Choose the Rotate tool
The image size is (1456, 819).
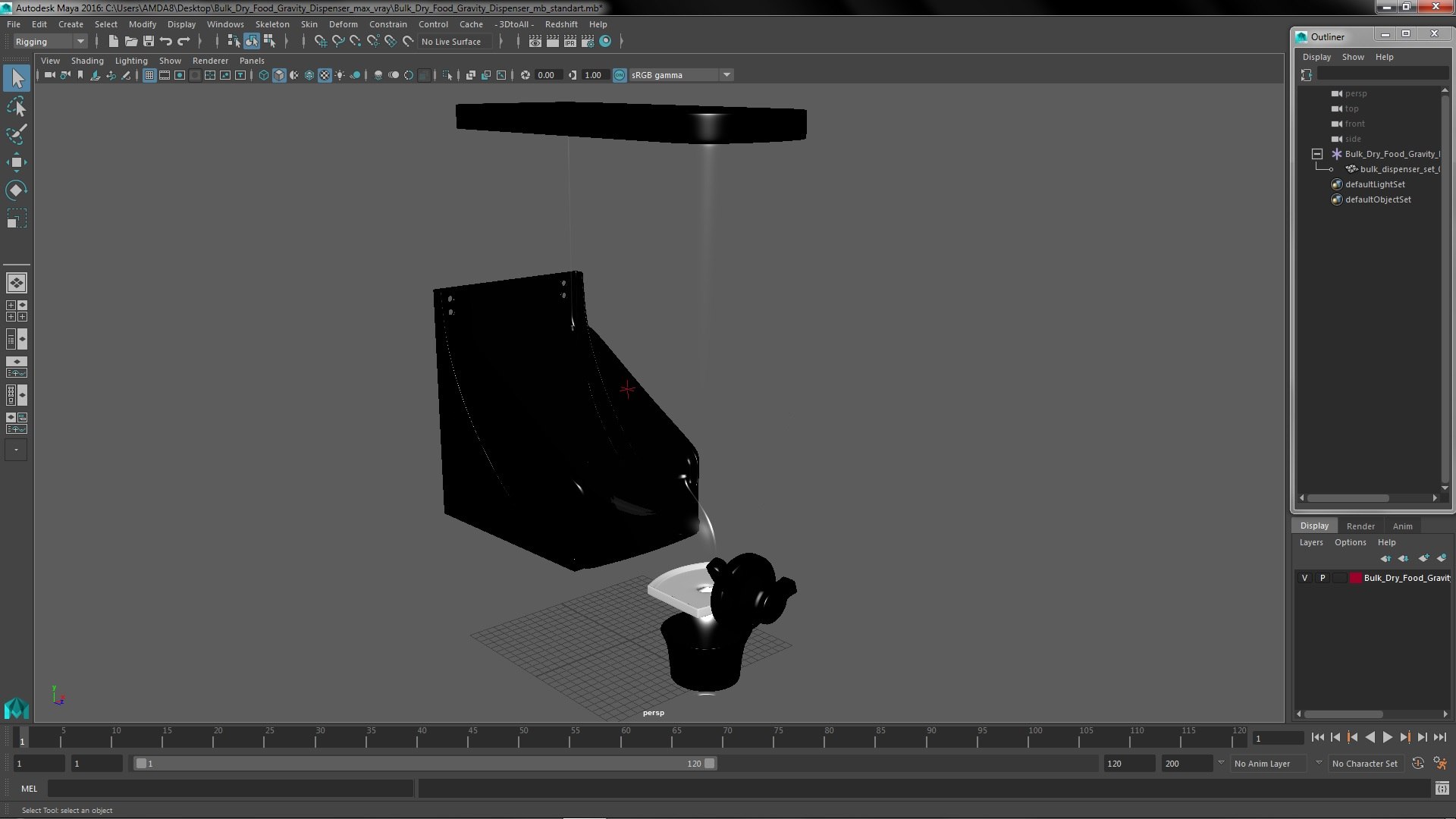16,190
